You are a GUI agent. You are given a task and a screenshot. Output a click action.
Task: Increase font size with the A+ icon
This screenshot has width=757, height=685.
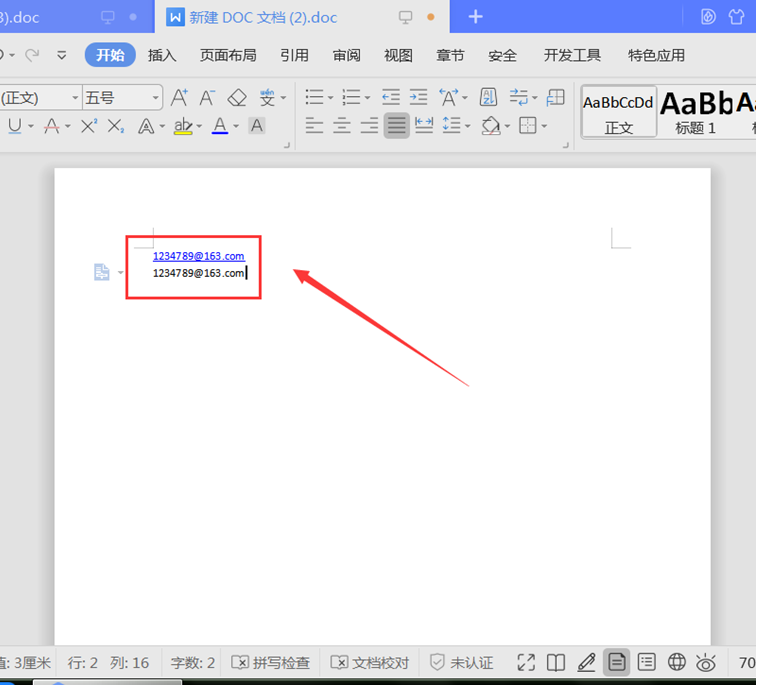click(180, 98)
